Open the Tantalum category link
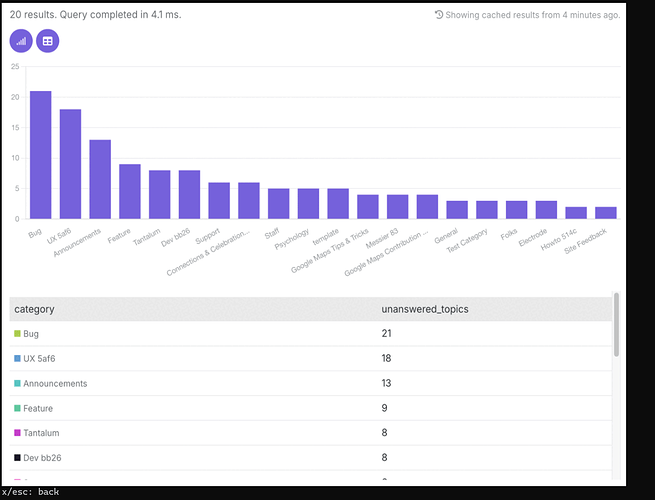Image resolution: width=655 pixels, height=500 pixels. [41, 433]
